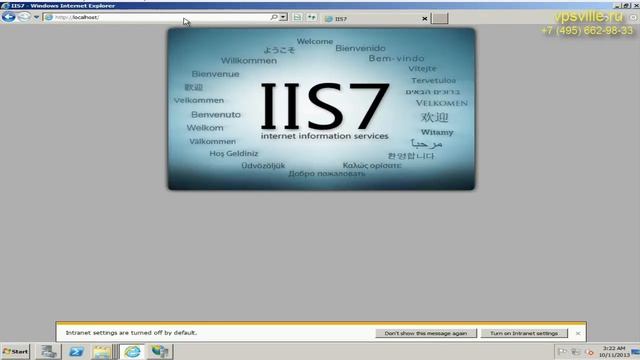Open the Windows Start menu
640x360 pixels.
click(x=16, y=351)
